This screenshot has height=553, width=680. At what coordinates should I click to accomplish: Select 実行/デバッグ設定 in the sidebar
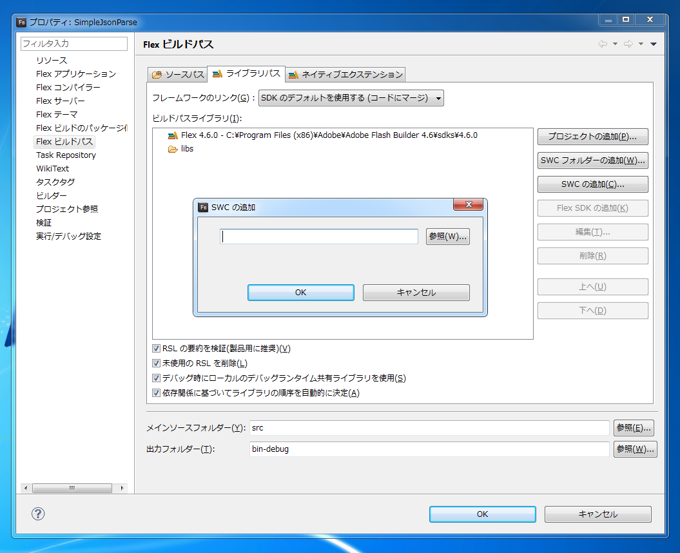click(x=69, y=236)
